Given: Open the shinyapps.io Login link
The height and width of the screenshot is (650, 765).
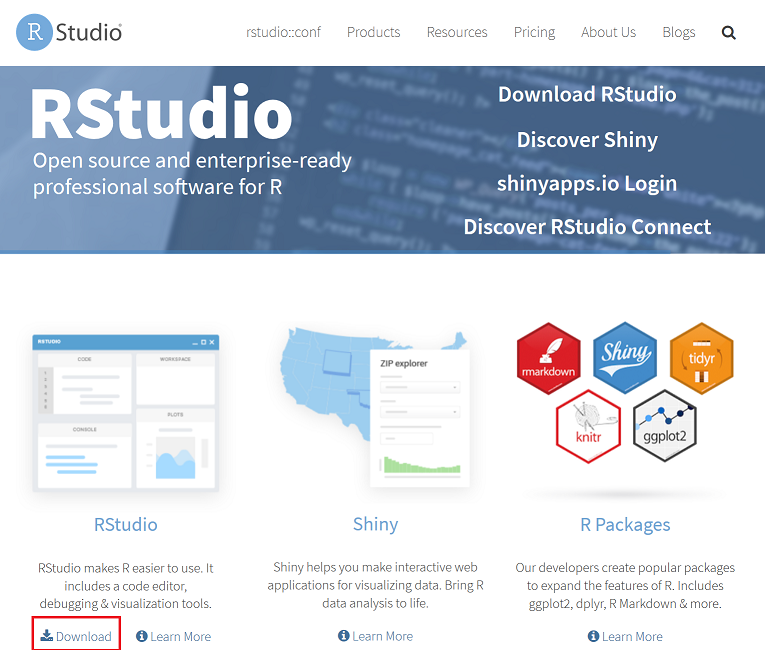Looking at the screenshot, I should click(x=587, y=184).
